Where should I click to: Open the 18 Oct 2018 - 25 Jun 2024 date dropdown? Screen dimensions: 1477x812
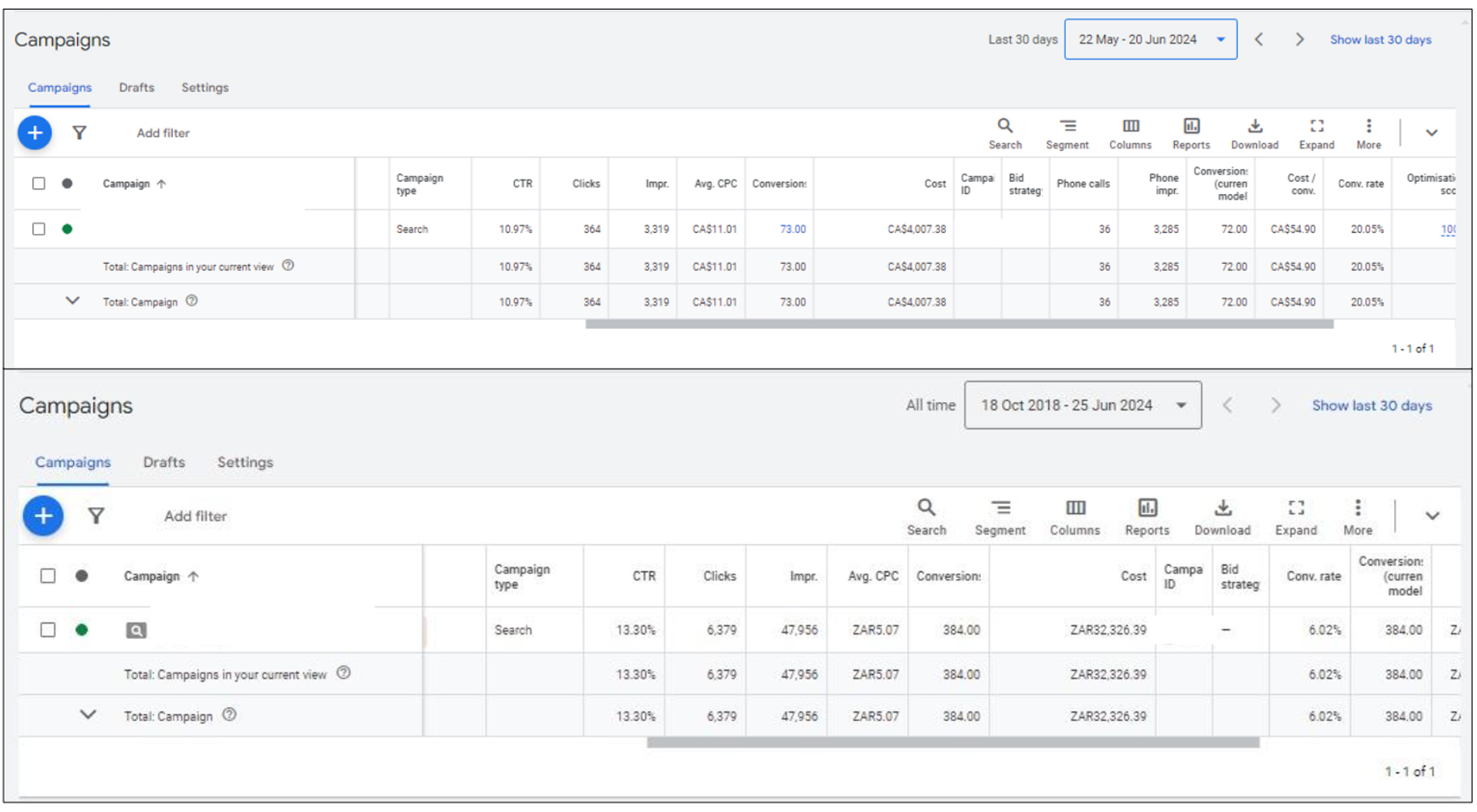coord(1082,405)
